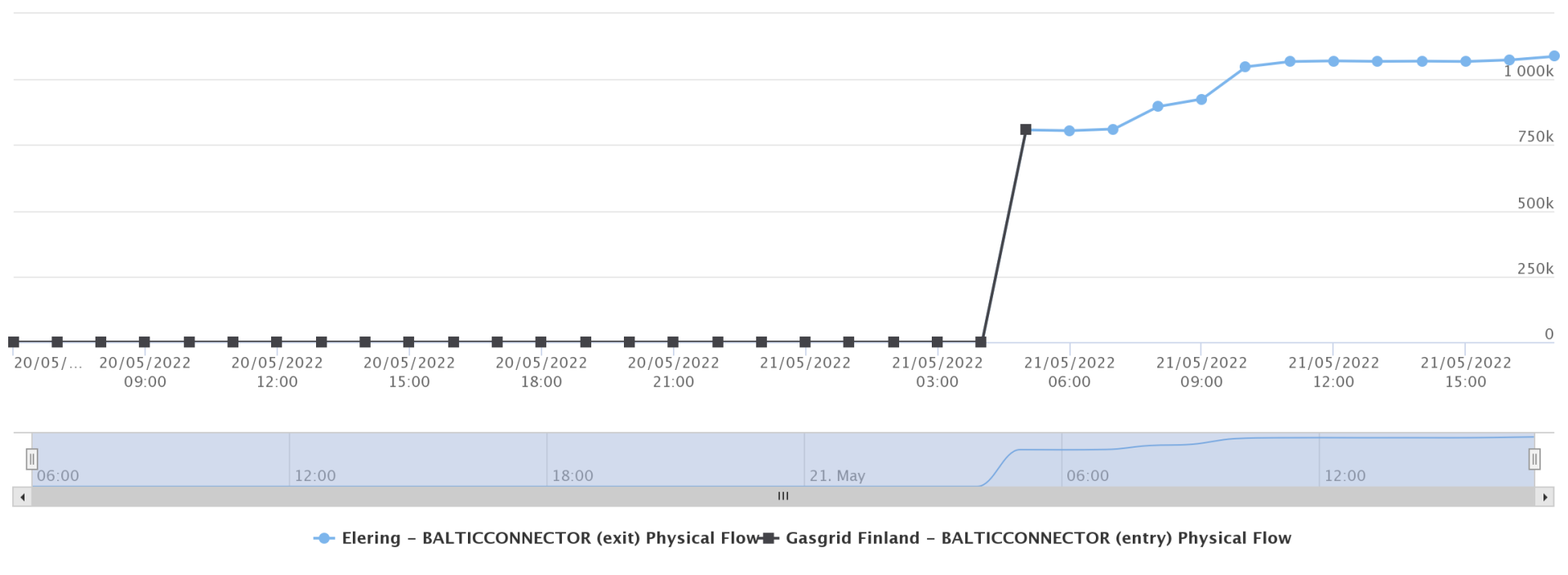The width and height of the screenshot is (1568, 575).
Task: Click the last blue data point on the line
Action: 1555,56
